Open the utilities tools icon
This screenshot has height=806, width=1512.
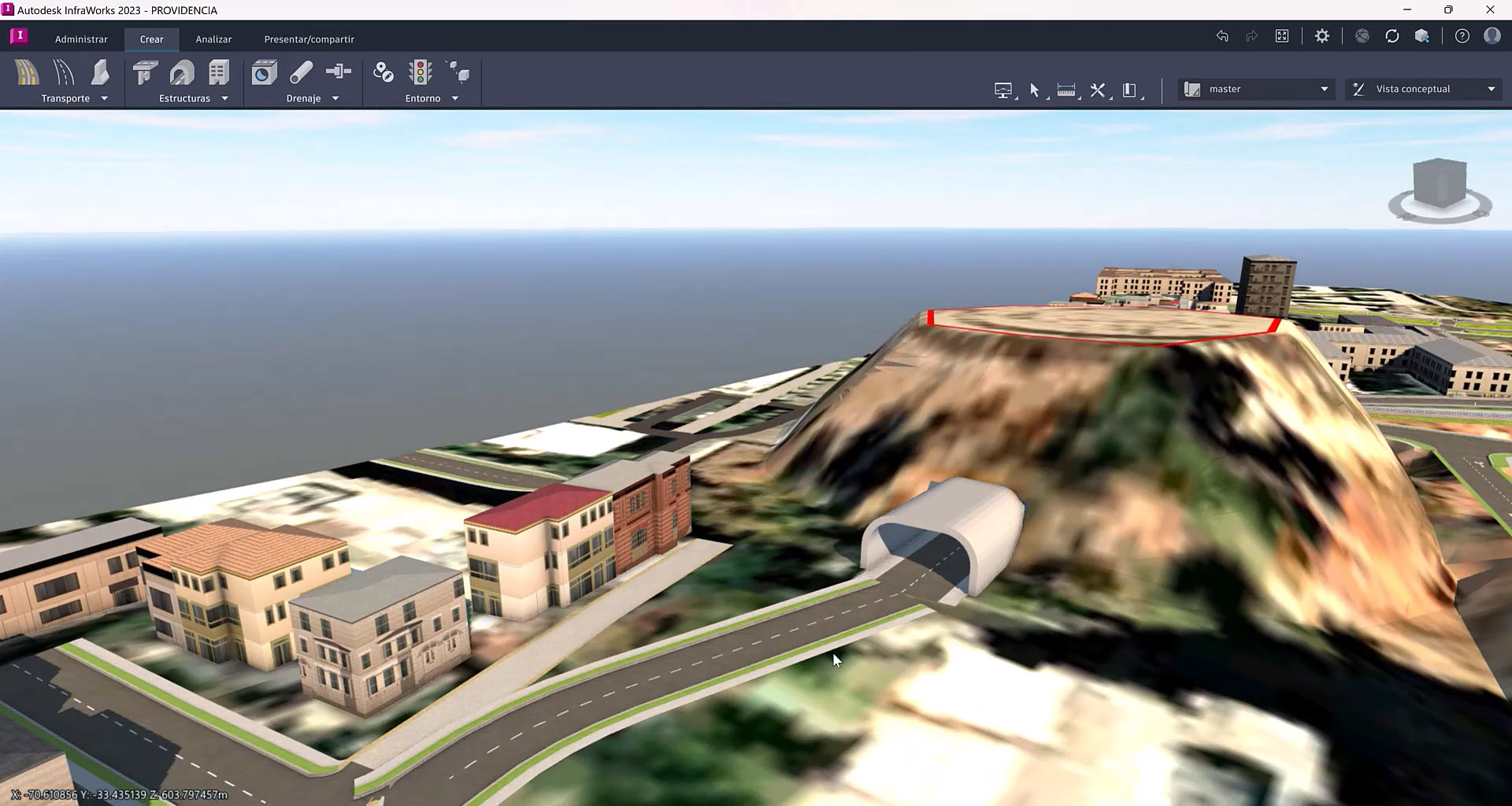point(1097,89)
